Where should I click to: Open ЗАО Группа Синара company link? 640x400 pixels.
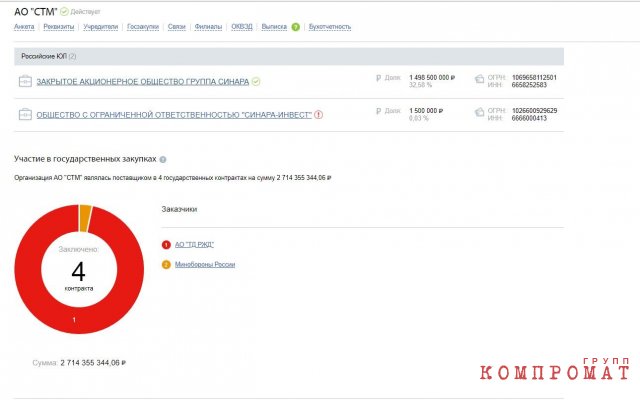coord(142,82)
